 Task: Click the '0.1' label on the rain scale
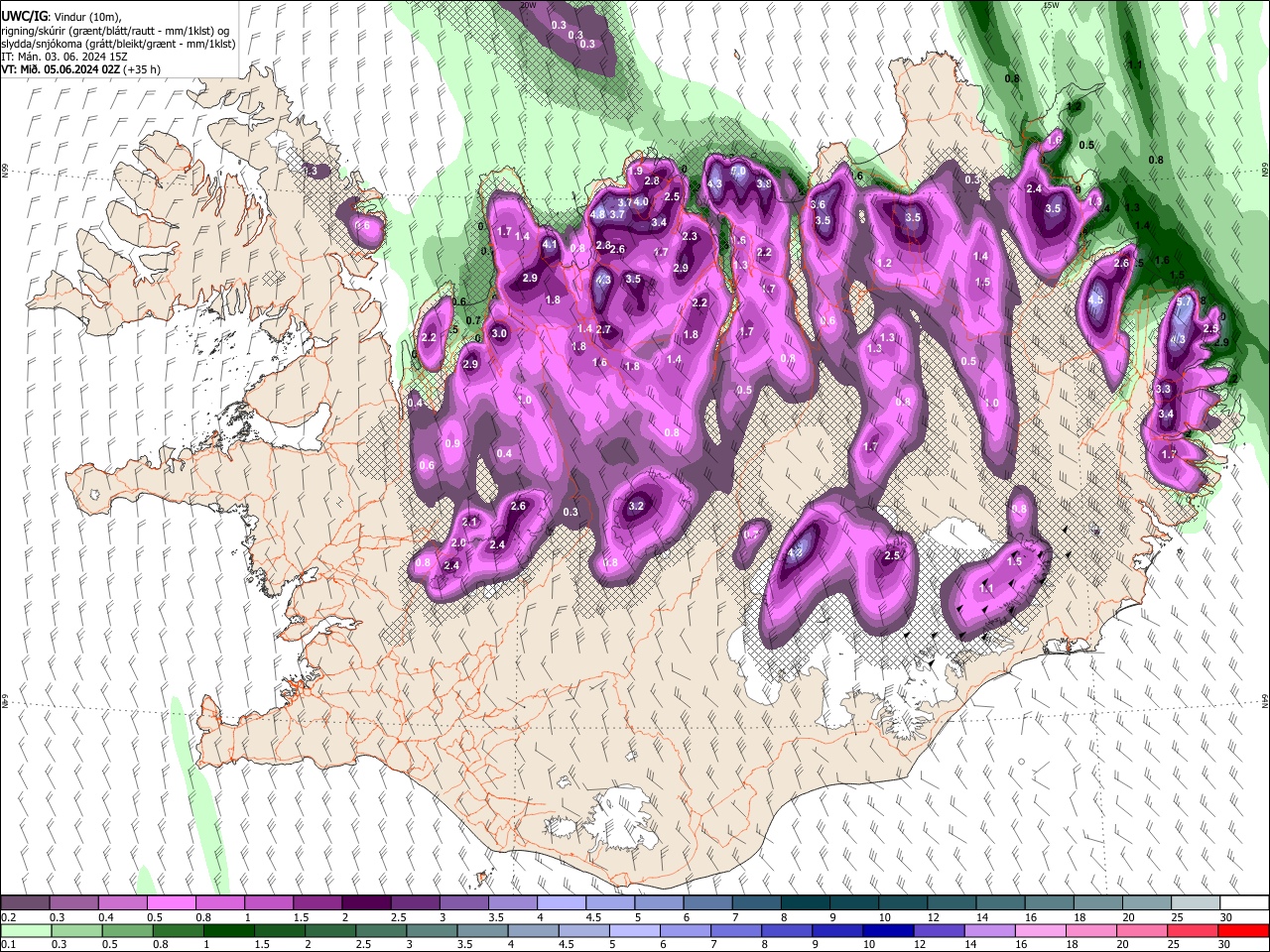click(x=8, y=944)
